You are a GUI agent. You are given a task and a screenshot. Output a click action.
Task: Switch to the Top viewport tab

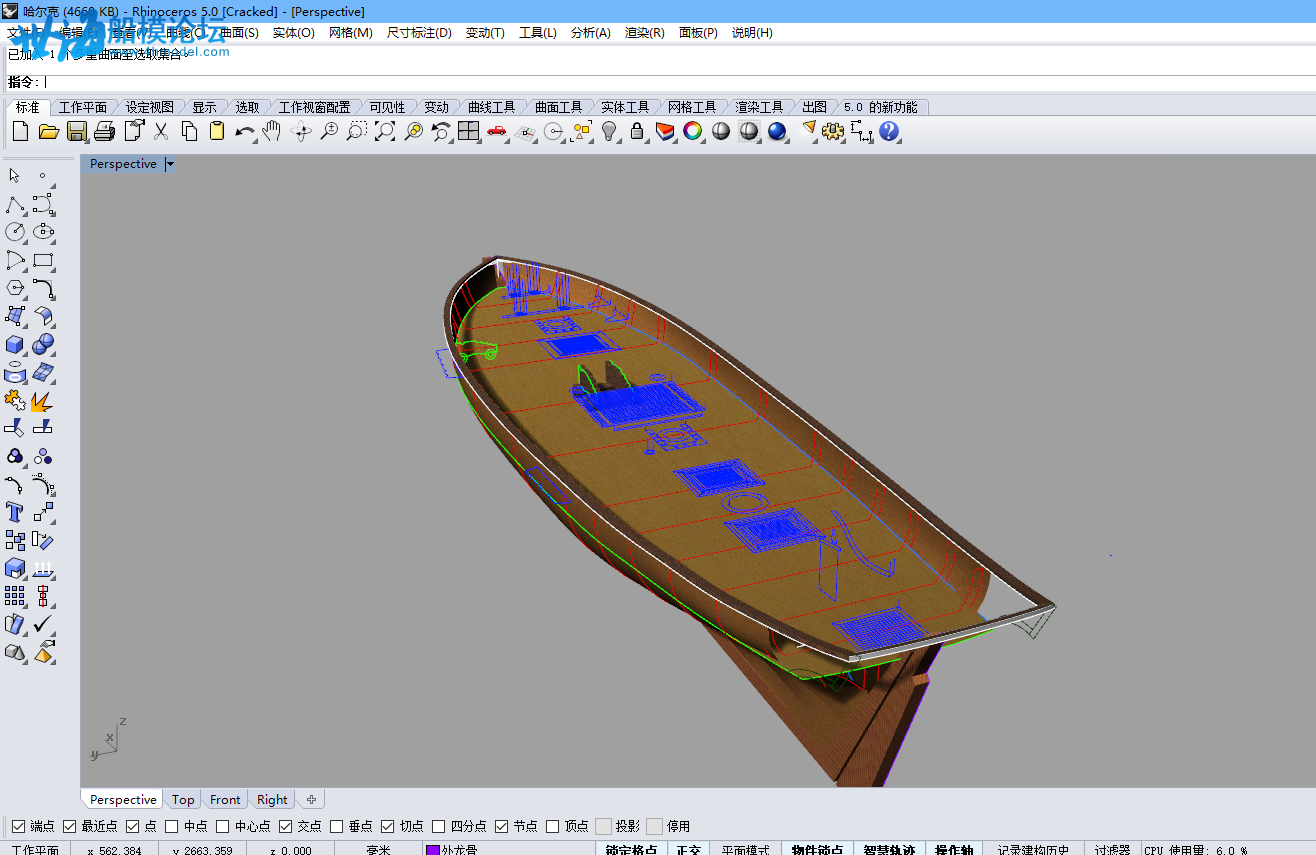click(x=183, y=800)
